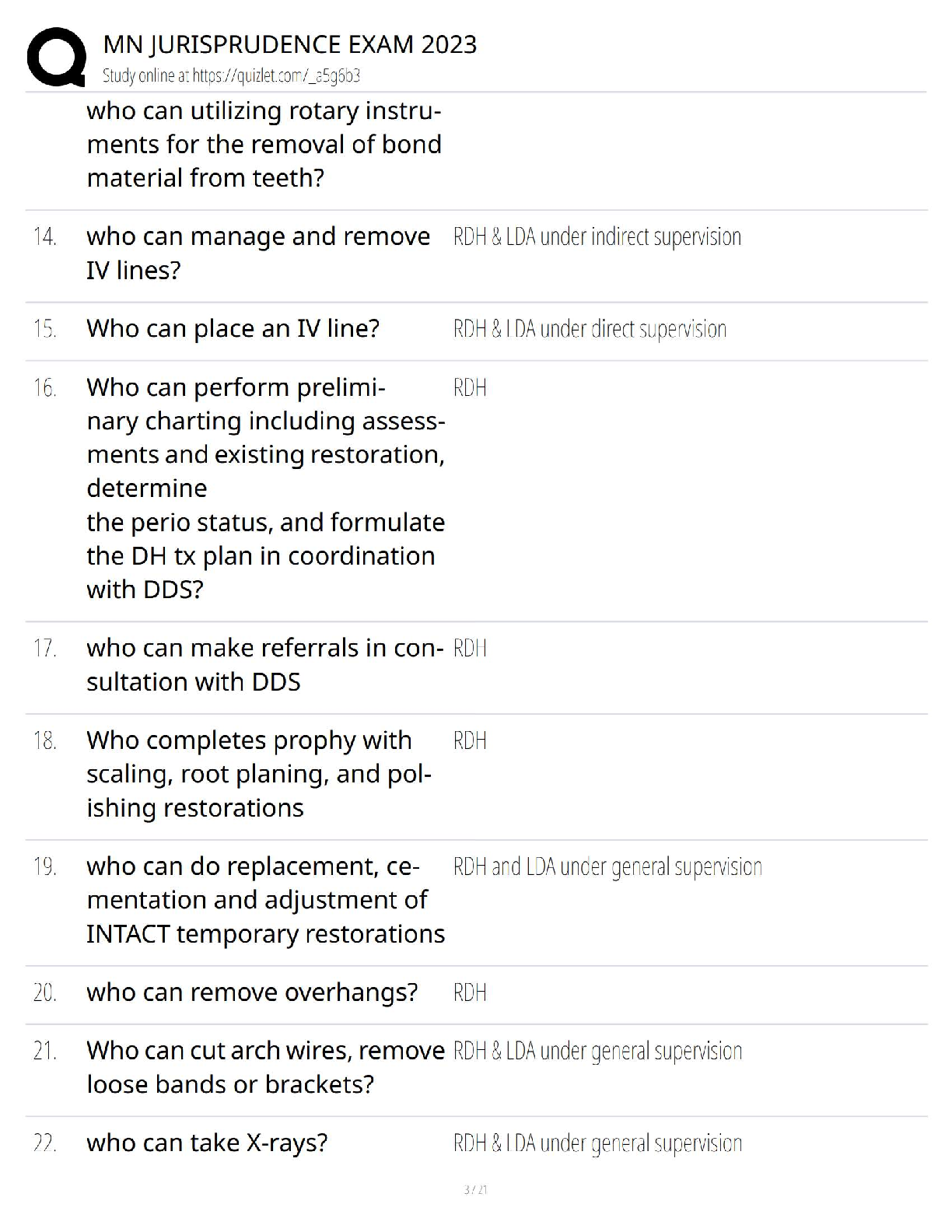Select question 18 about completing prophy

(257, 773)
